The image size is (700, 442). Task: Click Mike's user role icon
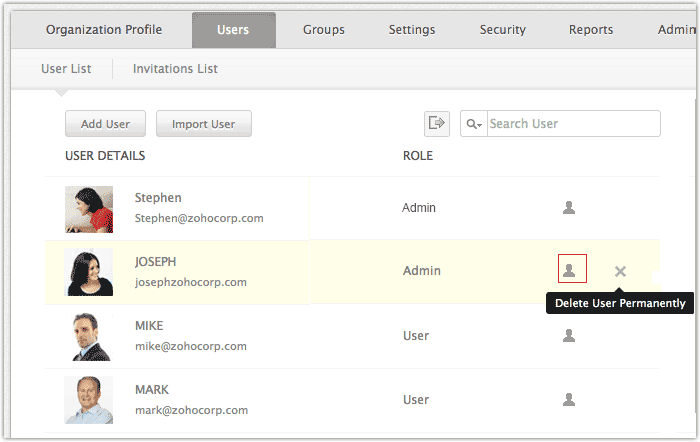(x=569, y=336)
